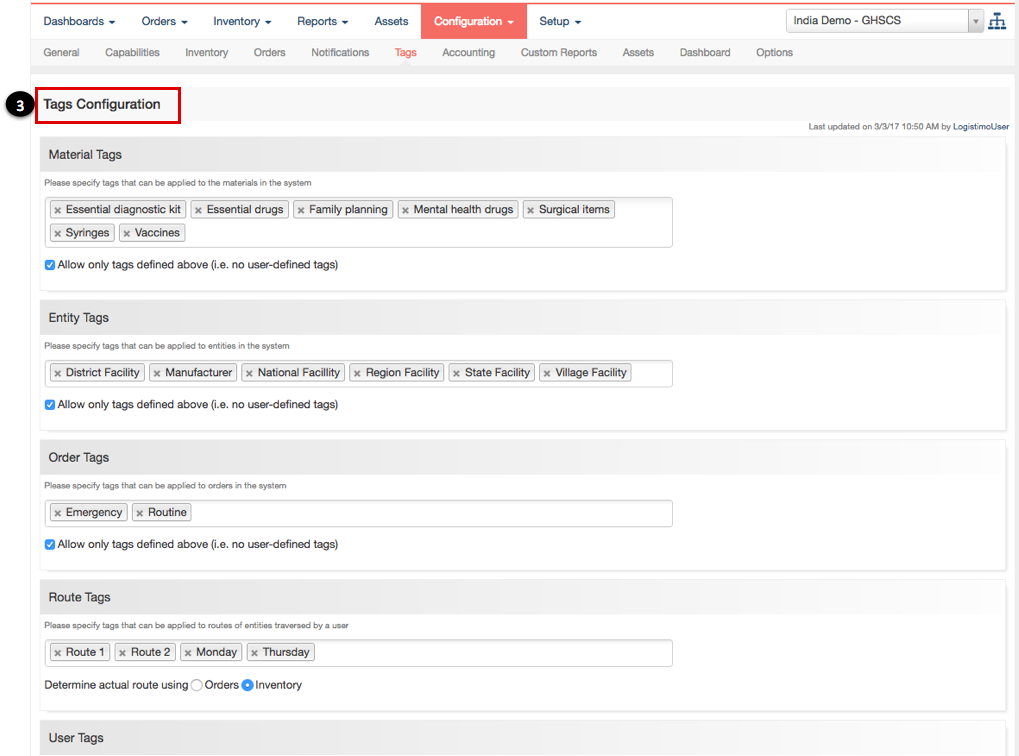Remove the Mental health drugs tag
Screen dimensions: 1019x756
tap(406, 210)
